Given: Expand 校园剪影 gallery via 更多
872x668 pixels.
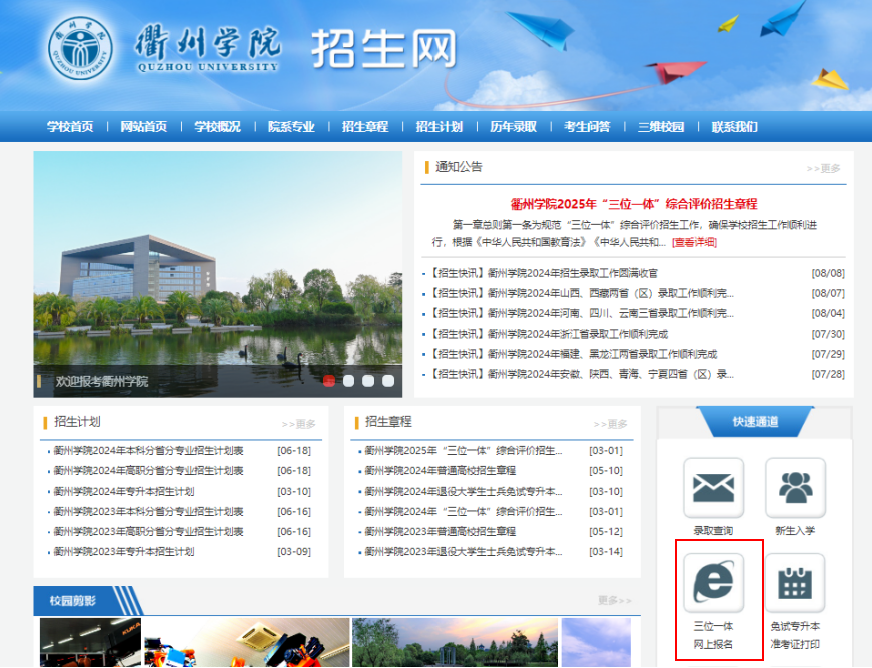Looking at the screenshot, I should (x=614, y=601).
